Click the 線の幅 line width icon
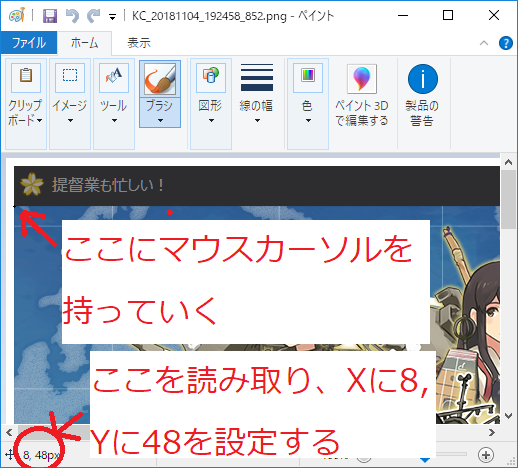518x468 pixels. pos(257,78)
